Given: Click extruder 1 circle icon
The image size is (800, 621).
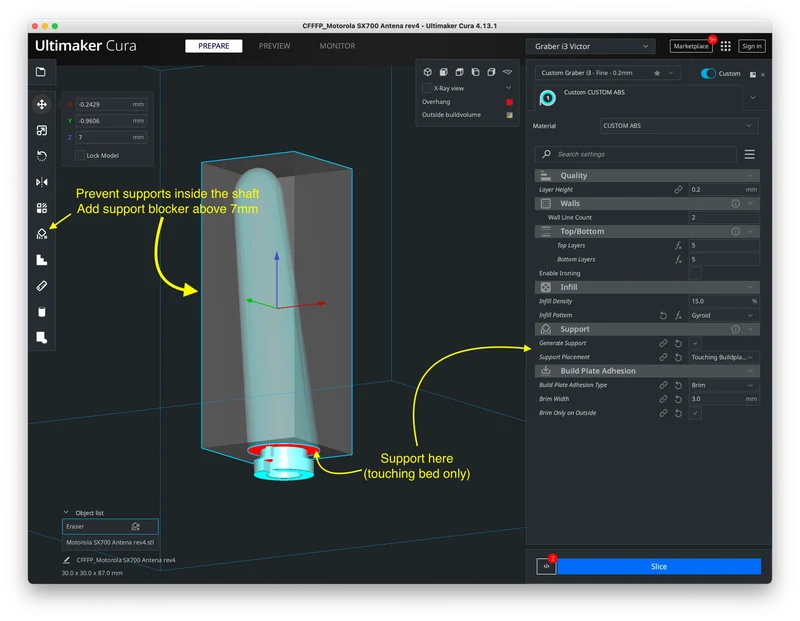Looking at the screenshot, I should 547,97.
